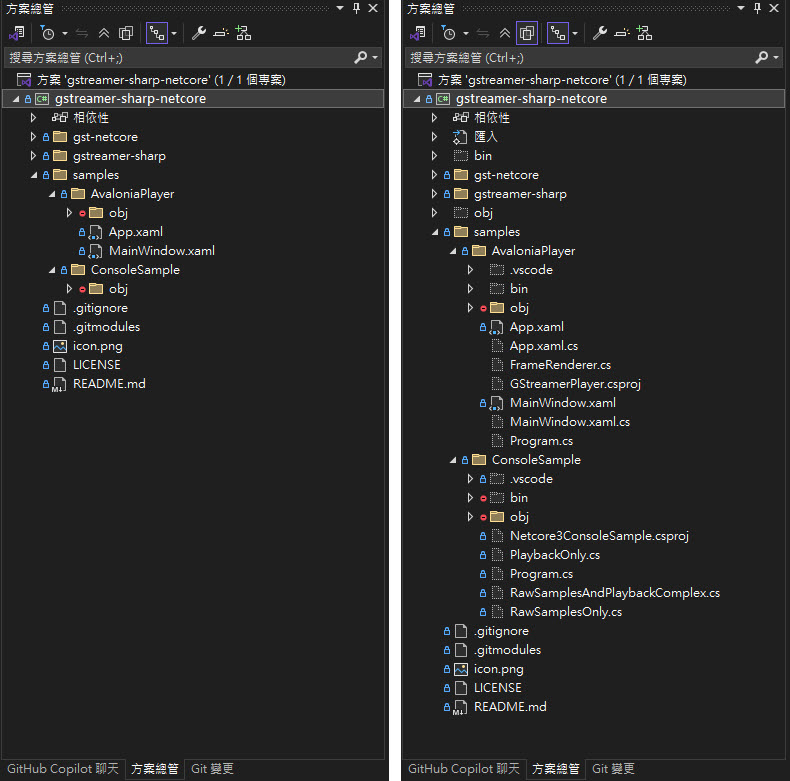The image size is (790, 781).
Task: Click Preview Selected Items icon in right panel
Action: (621, 33)
